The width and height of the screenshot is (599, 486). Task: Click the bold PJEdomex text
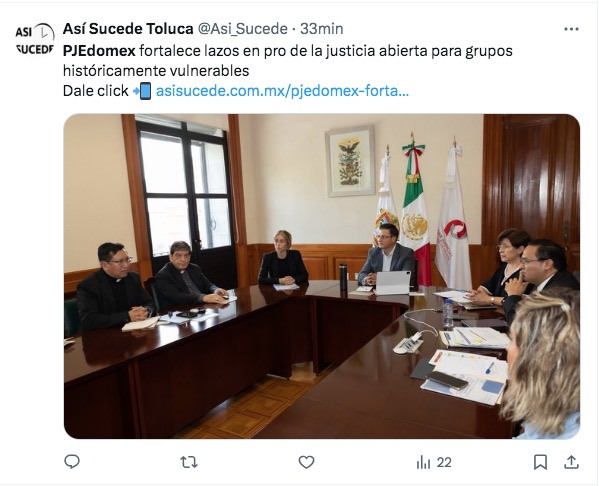click(x=99, y=51)
